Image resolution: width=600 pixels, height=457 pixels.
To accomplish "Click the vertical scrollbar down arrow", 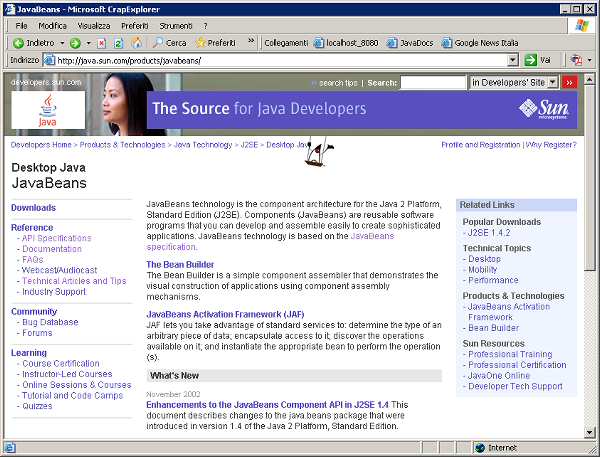I will (590, 433).
